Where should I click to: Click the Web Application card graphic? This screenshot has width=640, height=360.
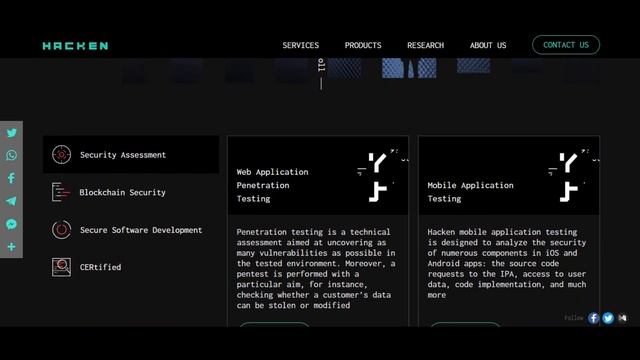pyautogui.click(x=382, y=176)
